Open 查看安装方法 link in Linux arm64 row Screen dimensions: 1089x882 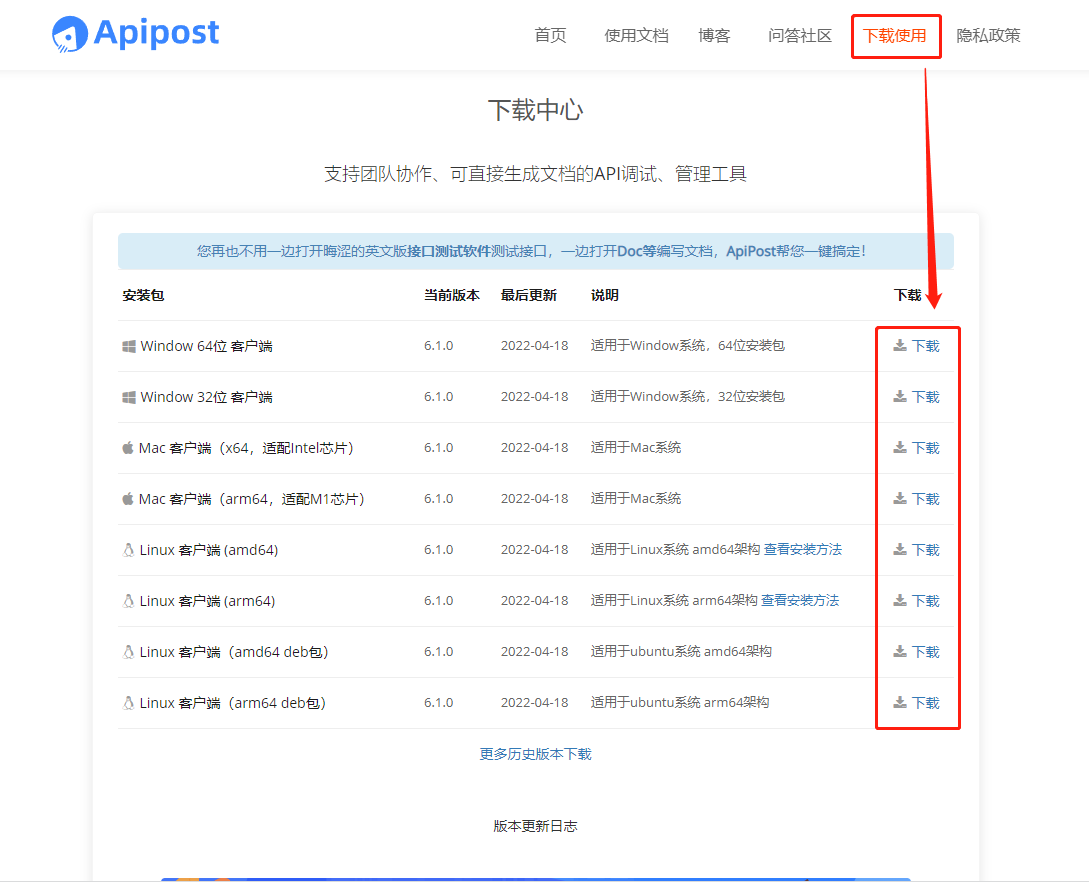[800, 600]
